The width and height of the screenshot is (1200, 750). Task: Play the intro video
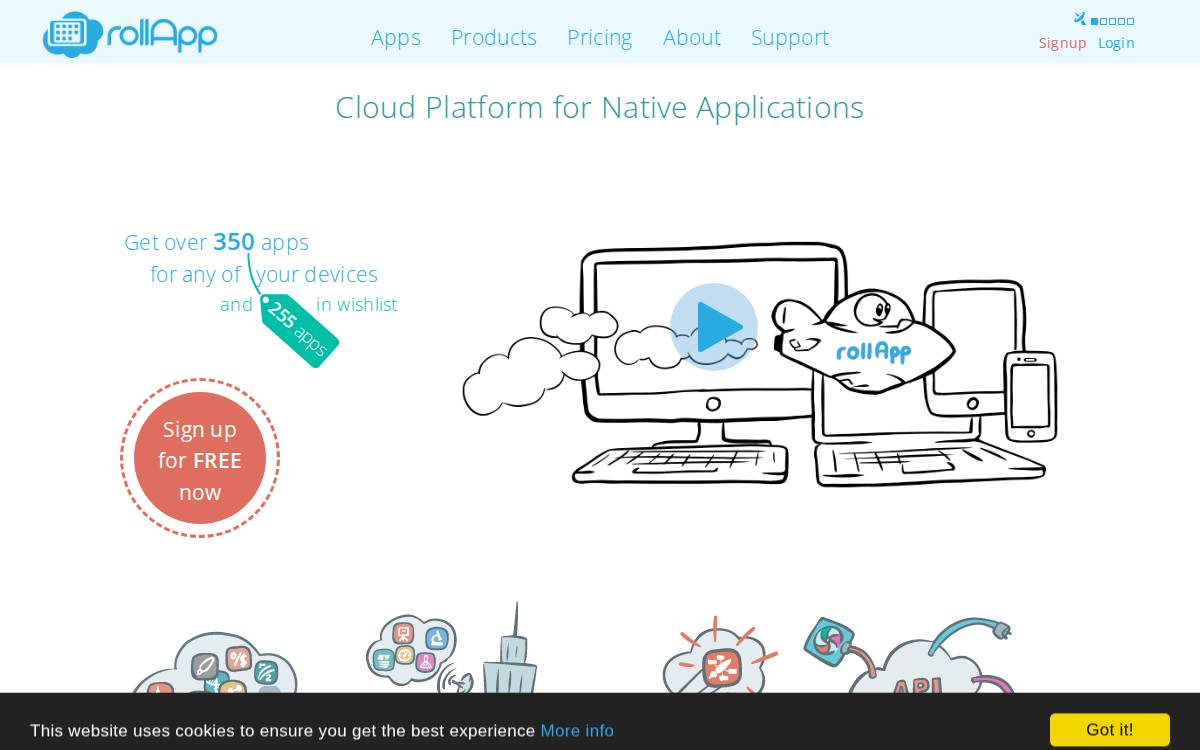point(714,327)
